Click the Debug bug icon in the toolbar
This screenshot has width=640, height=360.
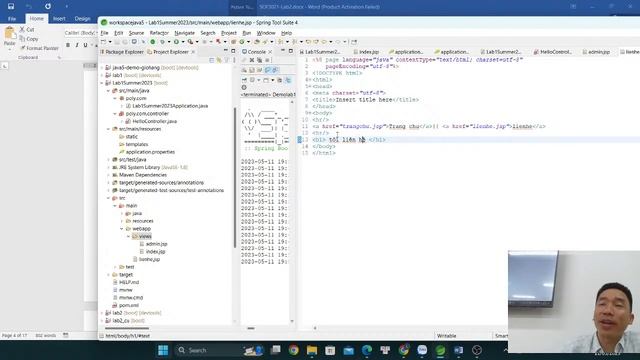(162, 42)
